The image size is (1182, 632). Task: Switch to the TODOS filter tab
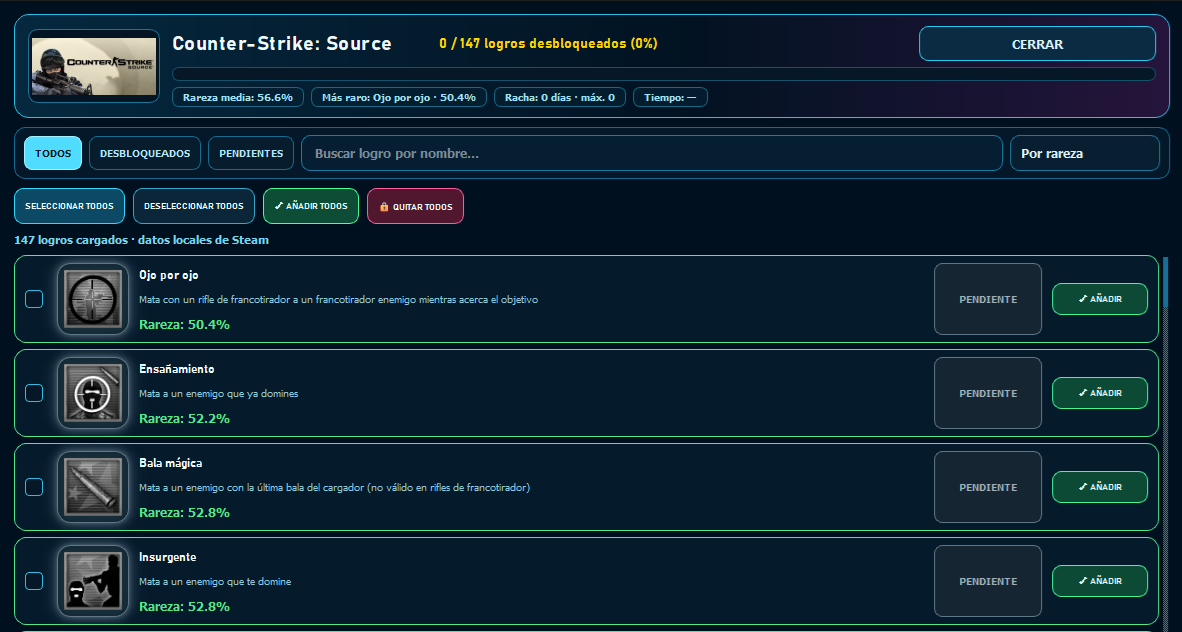pos(53,153)
